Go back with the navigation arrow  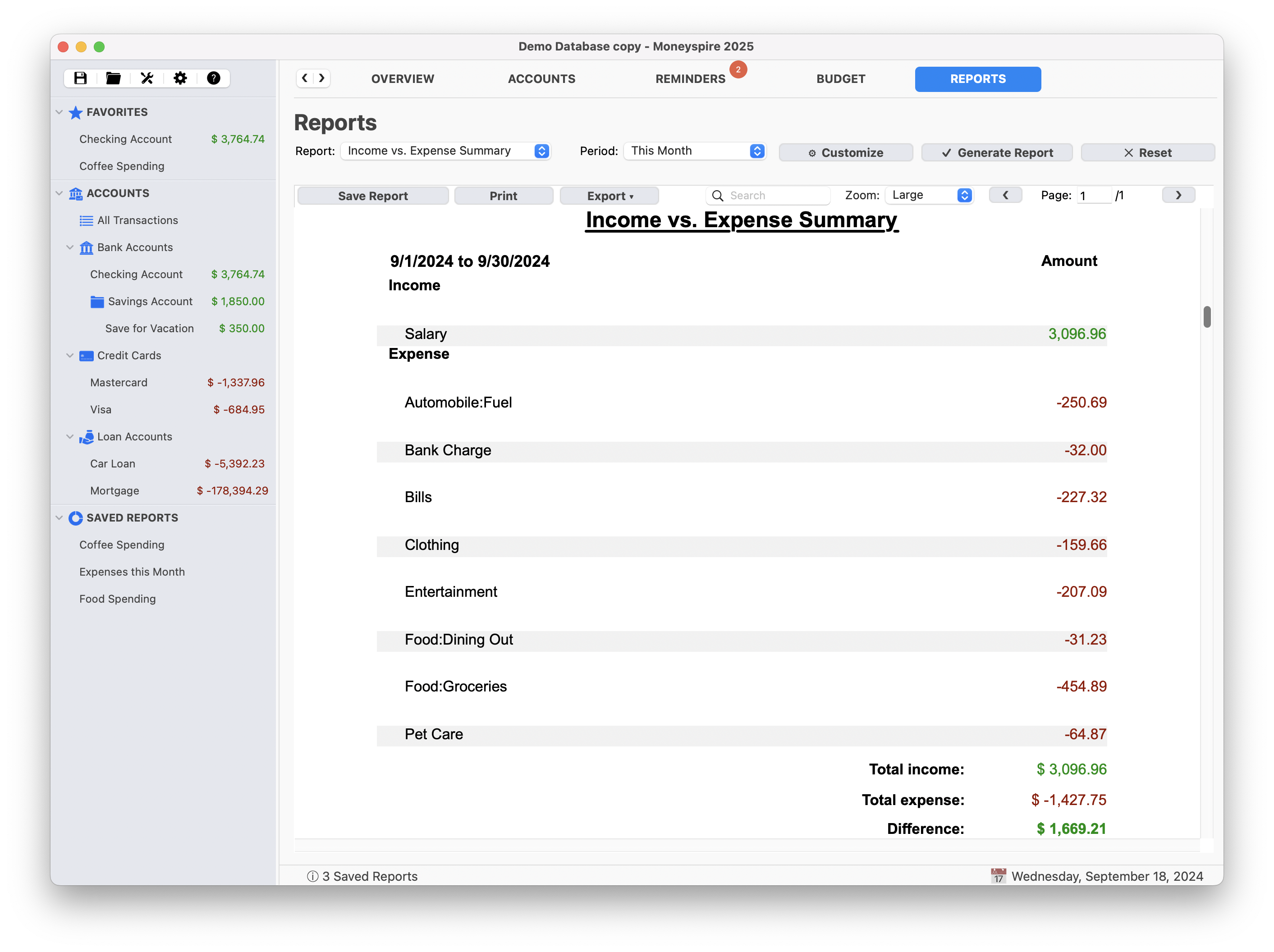coord(305,78)
